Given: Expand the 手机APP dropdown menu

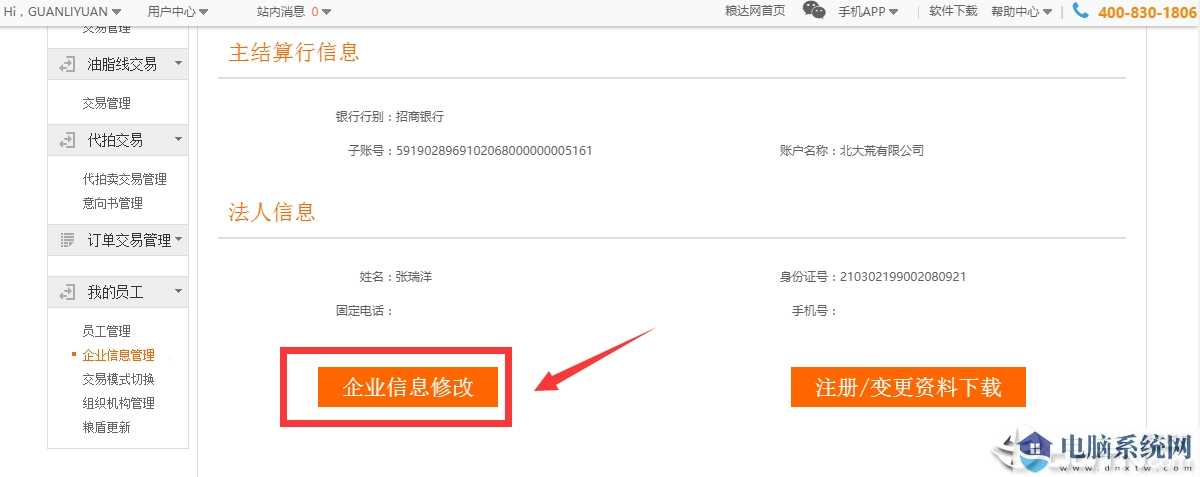Looking at the screenshot, I should tap(867, 12).
